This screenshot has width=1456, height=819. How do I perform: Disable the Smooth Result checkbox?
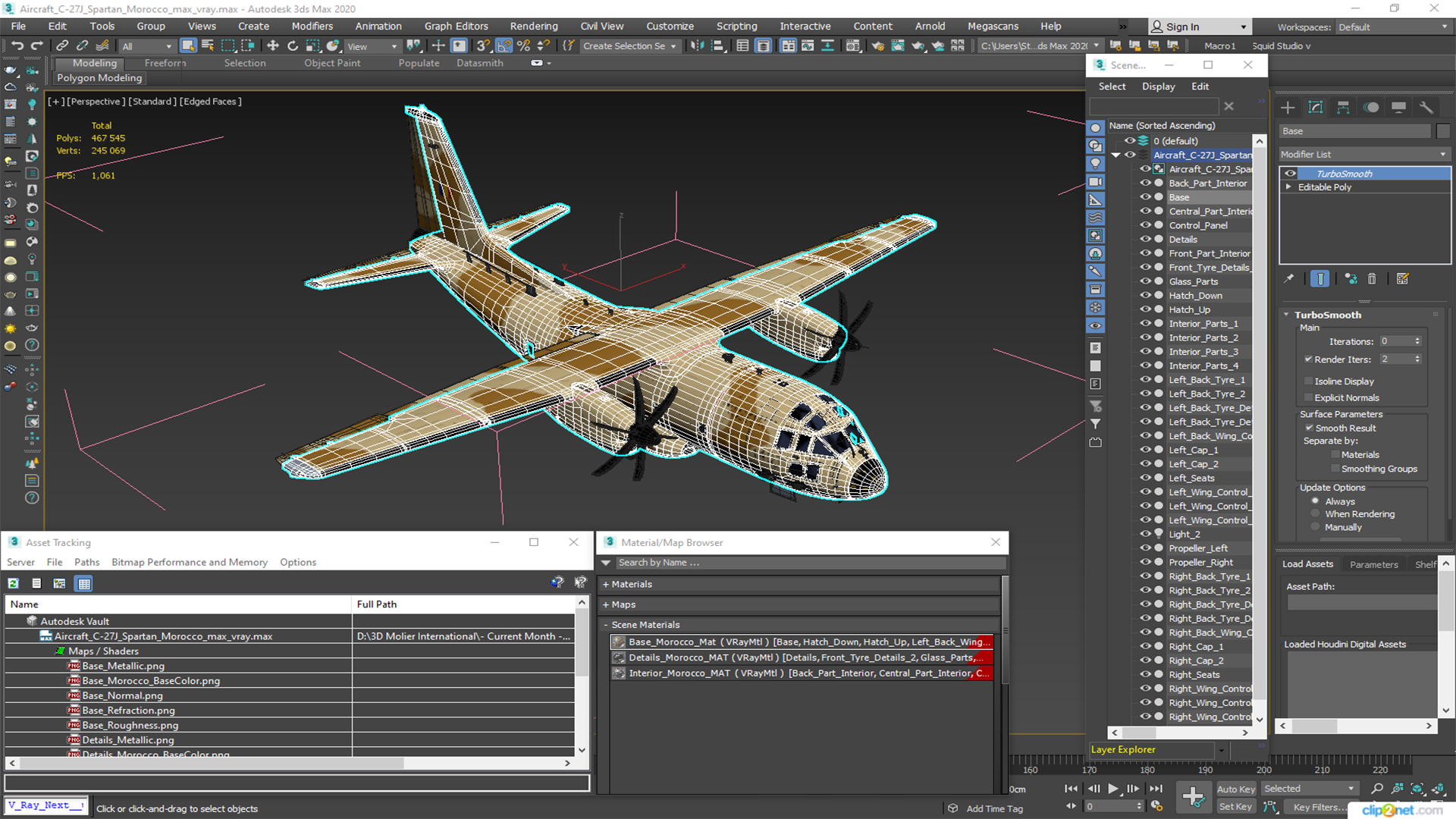point(1308,428)
